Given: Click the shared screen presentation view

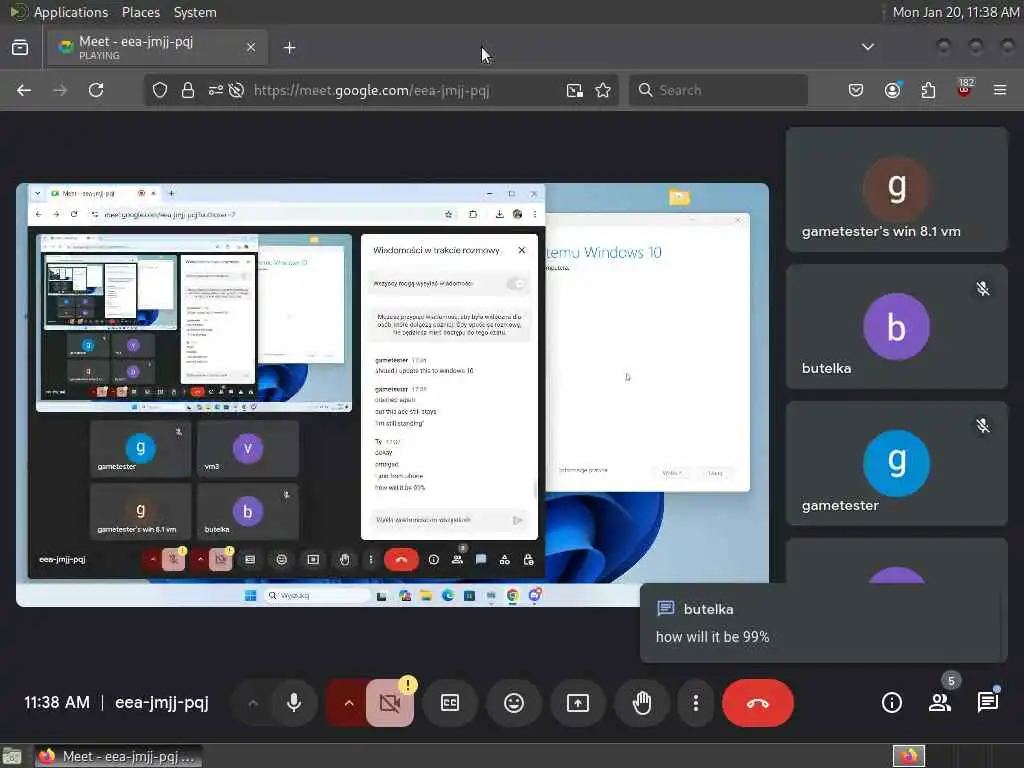Looking at the screenshot, I should click(x=392, y=394).
